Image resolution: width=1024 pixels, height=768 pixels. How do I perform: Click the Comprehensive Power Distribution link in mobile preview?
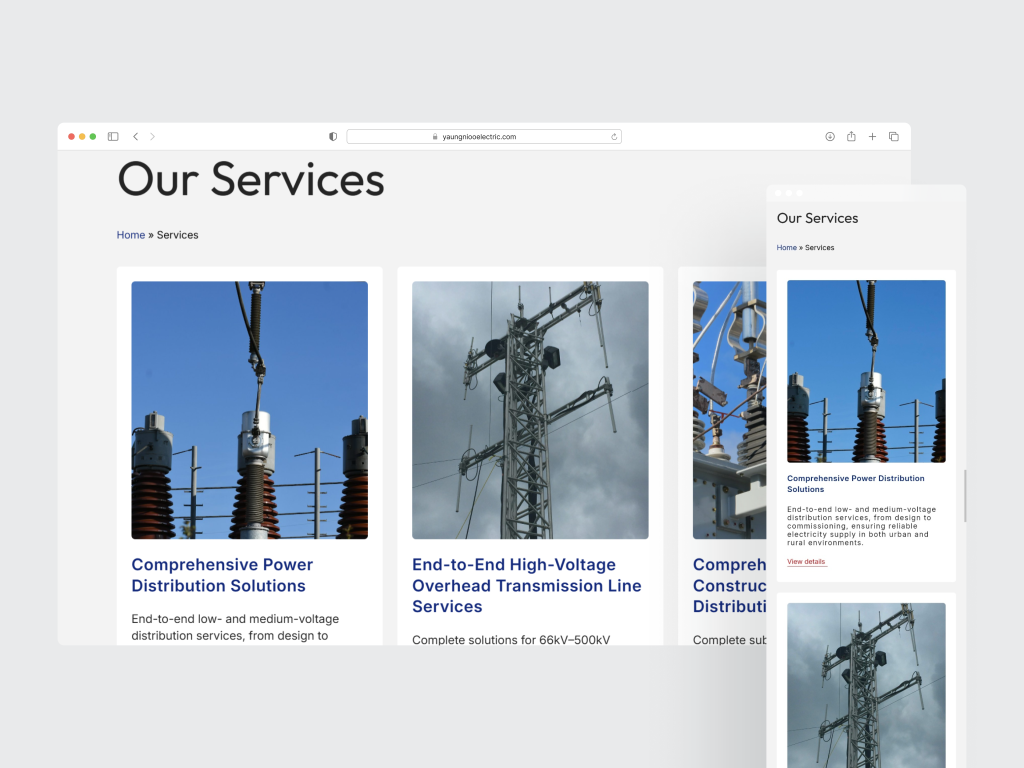[x=856, y=483]
